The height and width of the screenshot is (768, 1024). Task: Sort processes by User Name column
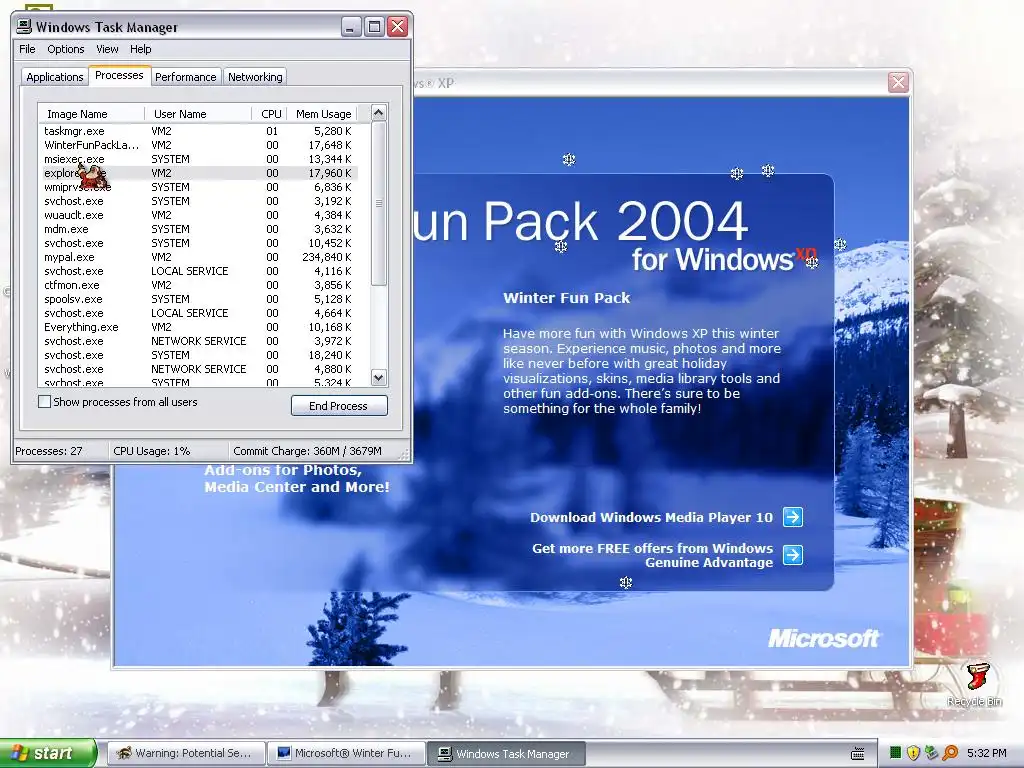pos(199,114)
